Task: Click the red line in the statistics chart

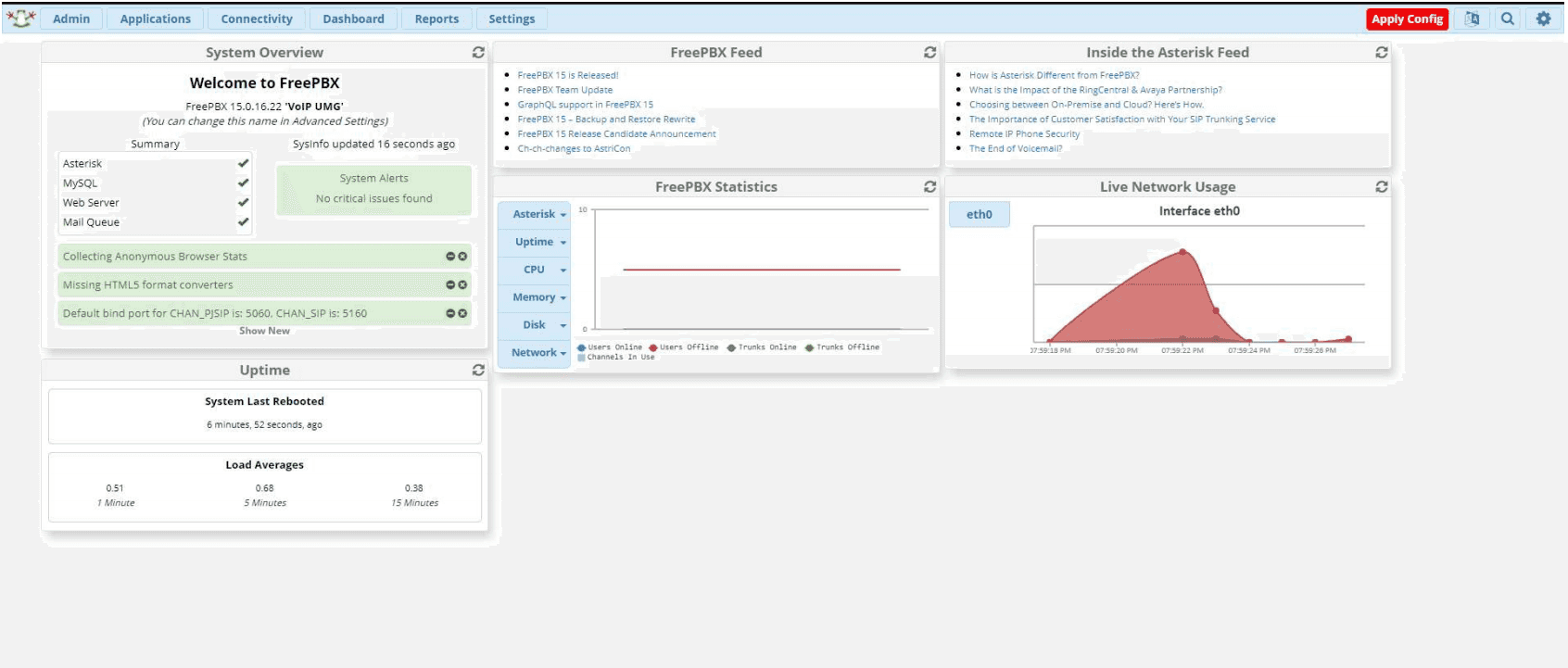Action: (x=762, y=270)
